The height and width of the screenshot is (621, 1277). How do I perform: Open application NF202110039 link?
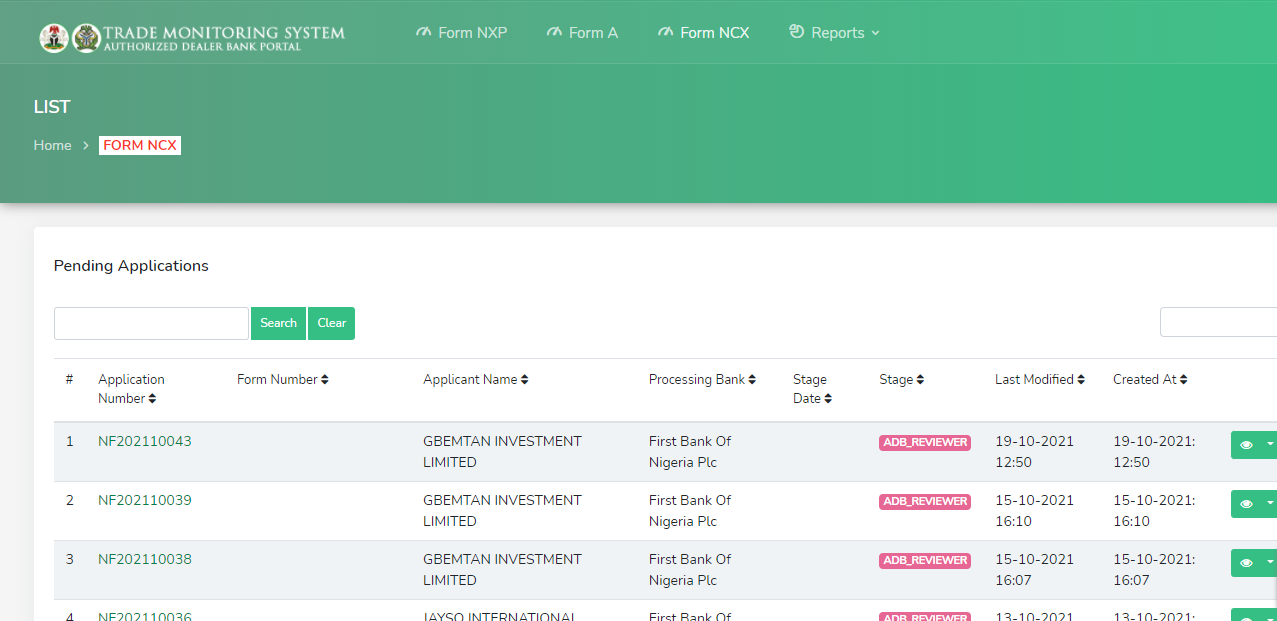coord(145,500)
